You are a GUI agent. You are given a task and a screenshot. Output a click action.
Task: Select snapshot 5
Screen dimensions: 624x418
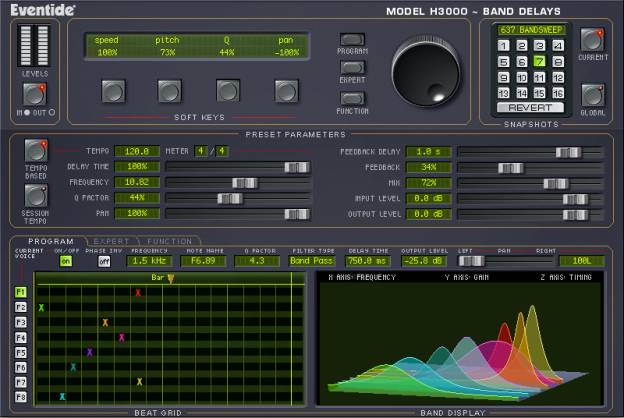coord(503,62)
